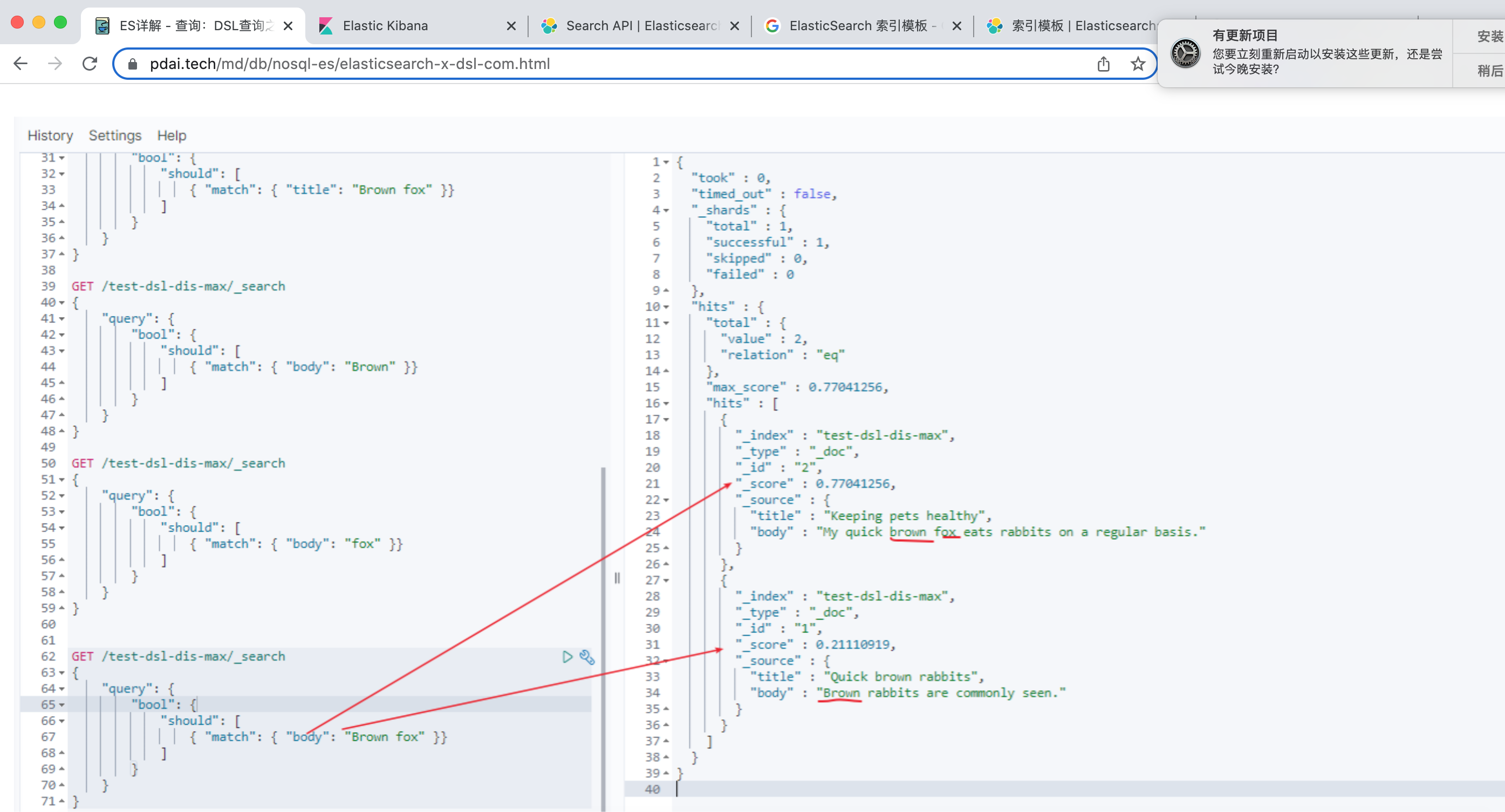Click the _score 0.21110919 output line

click(816, 645)
